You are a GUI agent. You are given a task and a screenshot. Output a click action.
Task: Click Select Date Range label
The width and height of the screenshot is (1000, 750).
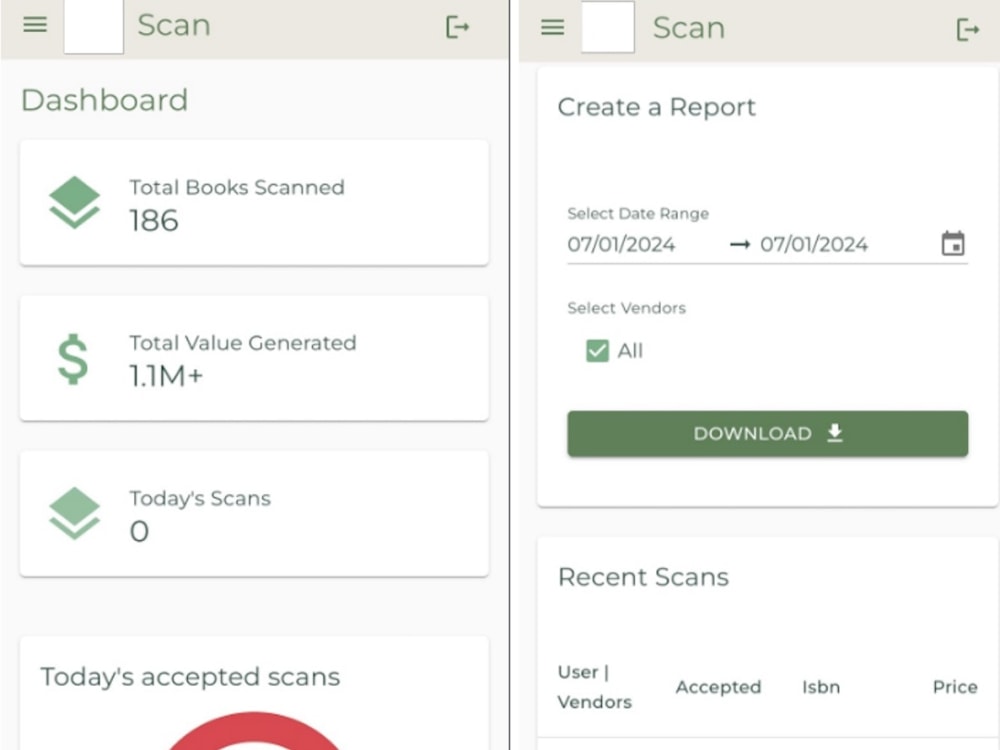point(638,214)
